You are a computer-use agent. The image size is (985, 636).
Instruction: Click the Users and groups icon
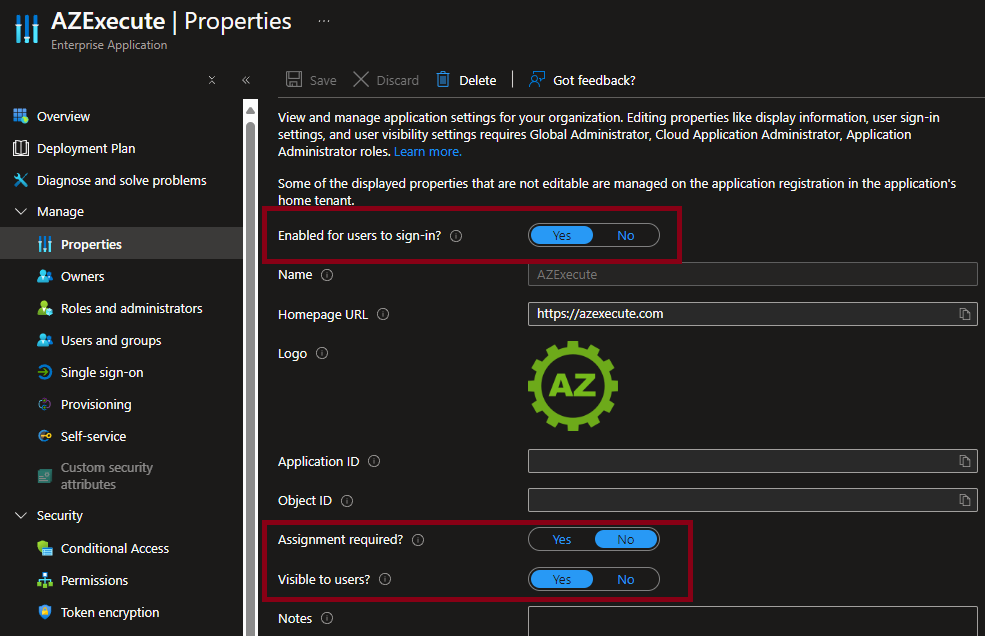[x=45, y=341]
